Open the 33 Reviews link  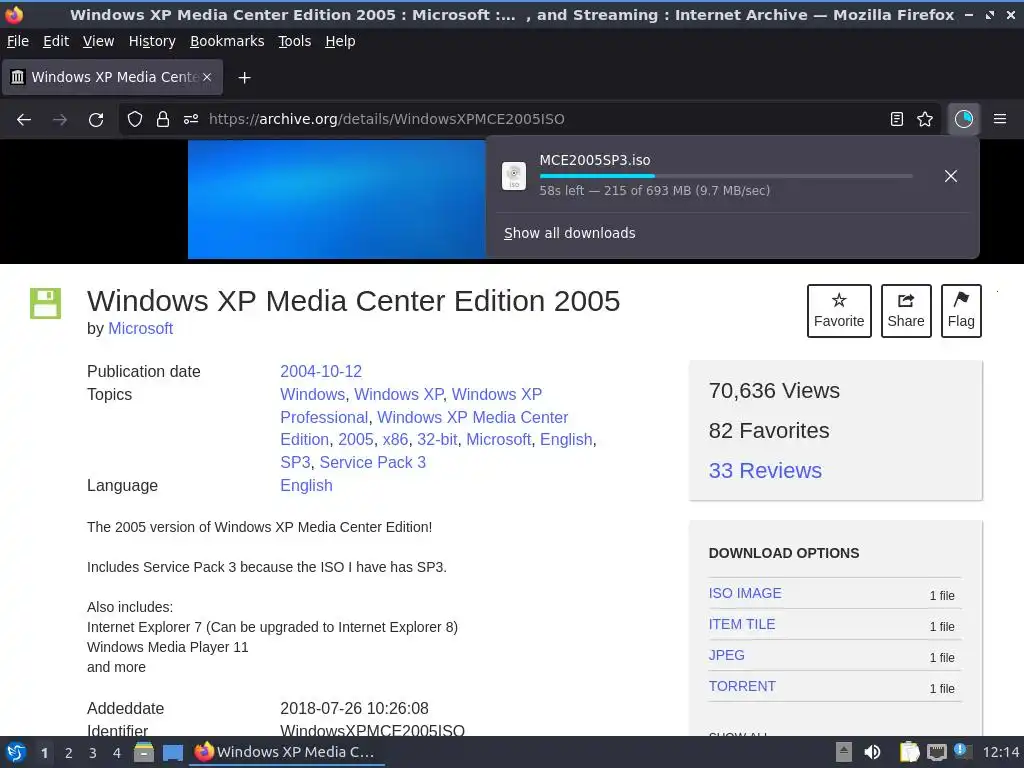pos(765,470)
